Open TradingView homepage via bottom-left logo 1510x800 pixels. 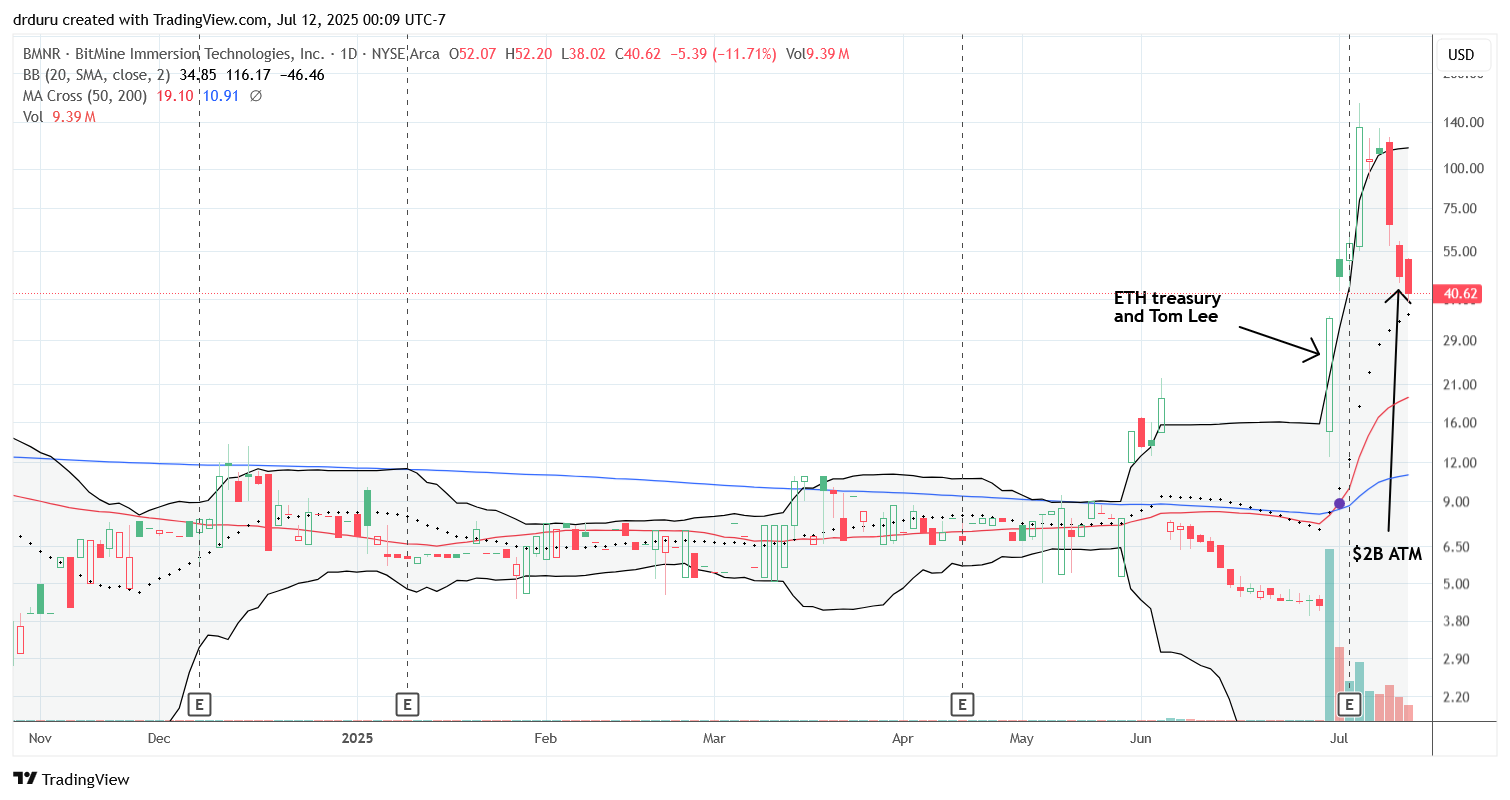72,778
